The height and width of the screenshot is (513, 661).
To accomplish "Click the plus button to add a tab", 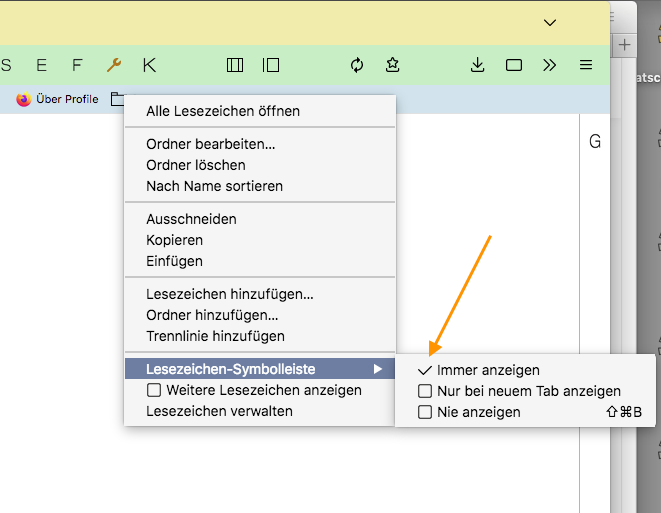I will (x=624, y=45).
